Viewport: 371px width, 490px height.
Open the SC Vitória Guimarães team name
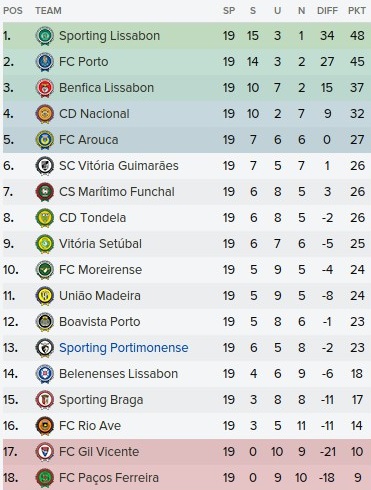pos(119,166)
